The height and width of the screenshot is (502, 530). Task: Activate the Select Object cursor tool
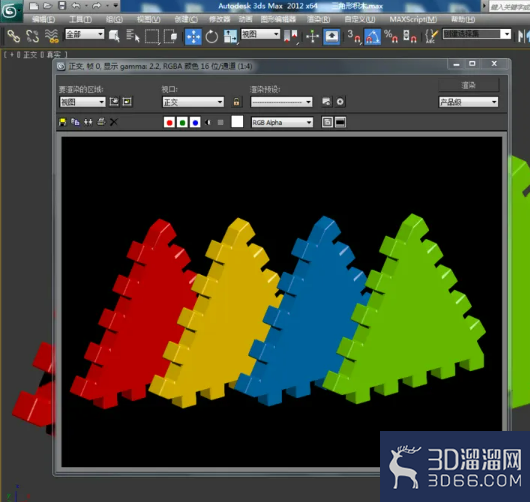tap(114, 36)
